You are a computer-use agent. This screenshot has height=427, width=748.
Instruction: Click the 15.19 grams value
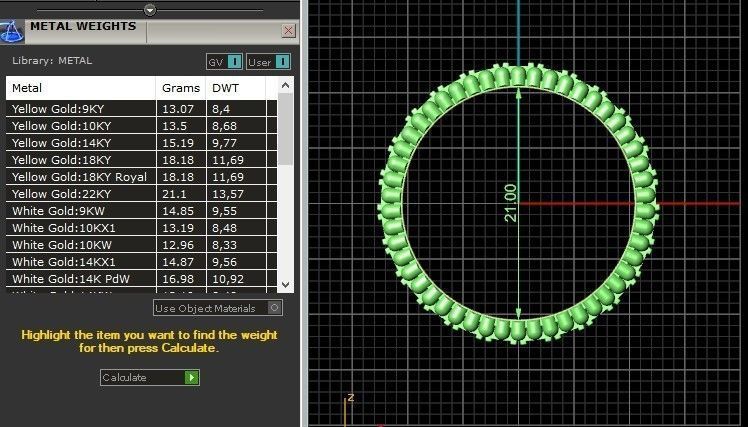click(x=178, y=143)
